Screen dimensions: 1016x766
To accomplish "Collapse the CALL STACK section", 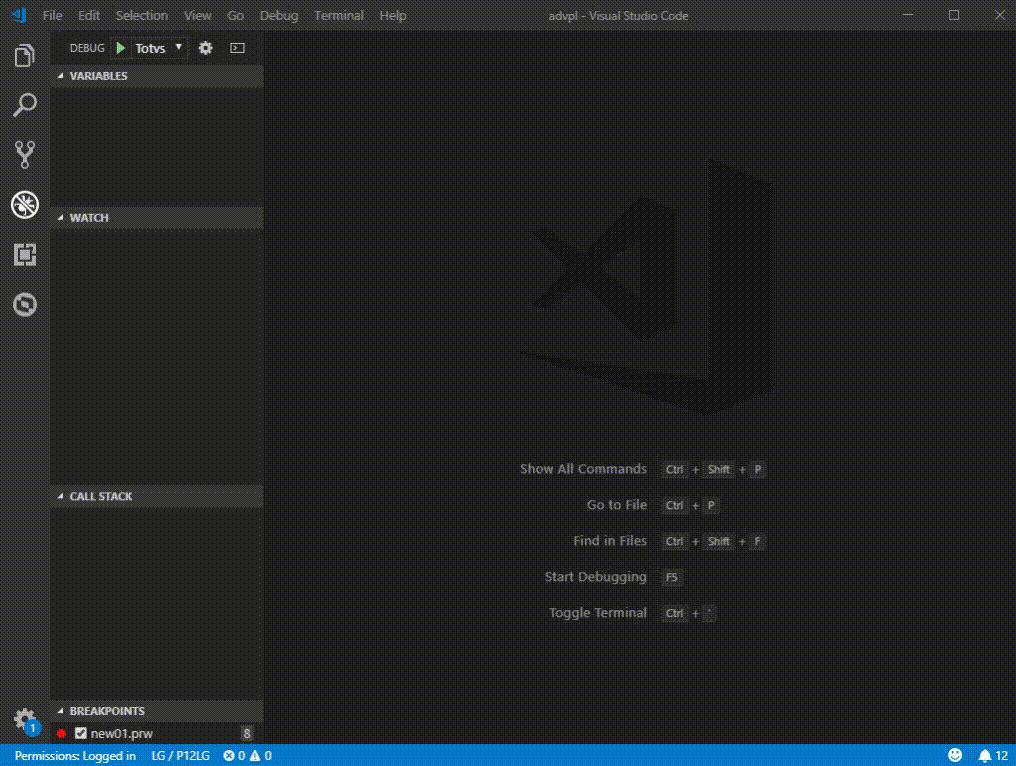I will click(157, 496).
